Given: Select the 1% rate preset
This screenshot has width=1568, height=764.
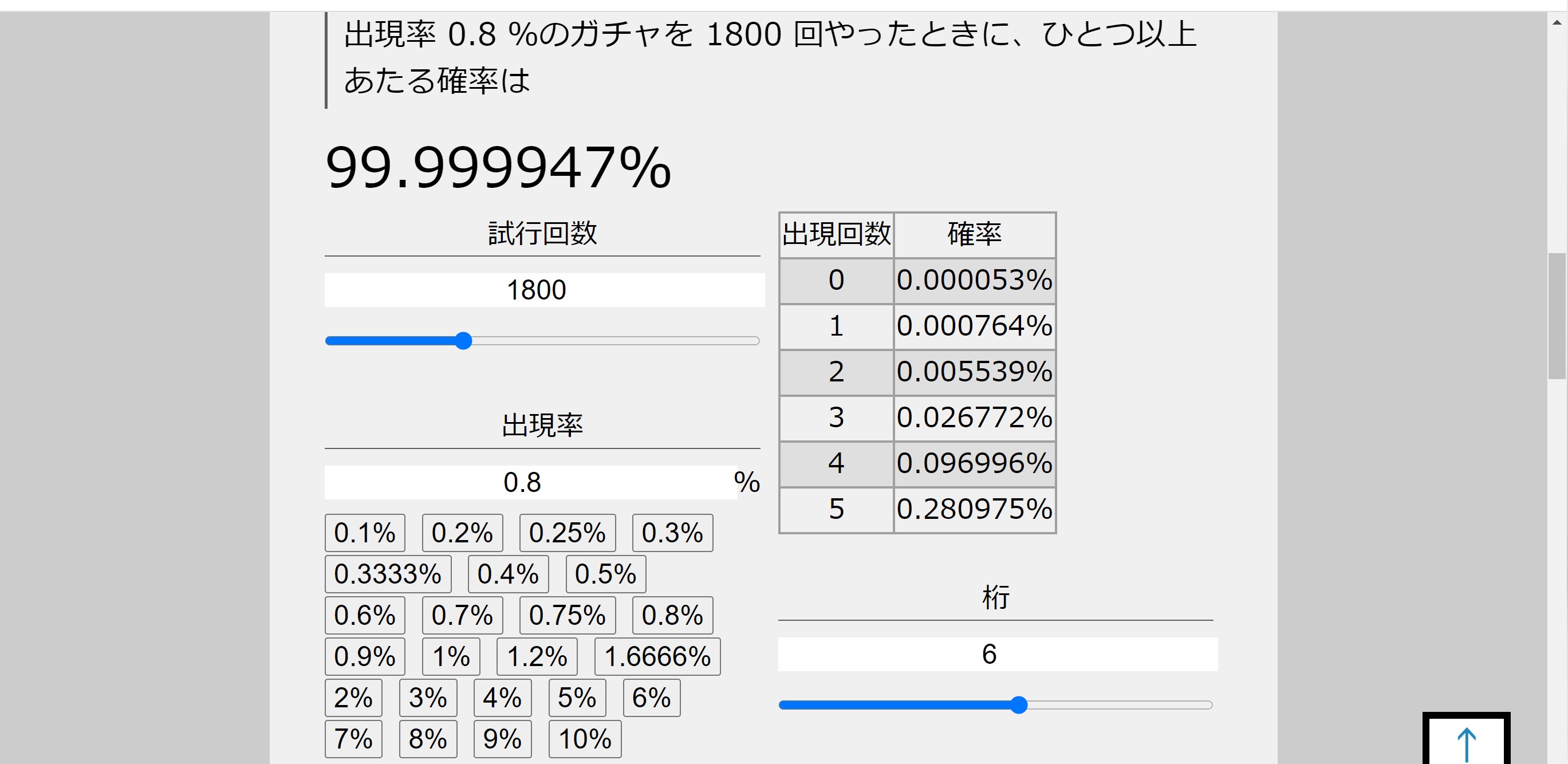Looking at the screenshot, I should point(451,656).
